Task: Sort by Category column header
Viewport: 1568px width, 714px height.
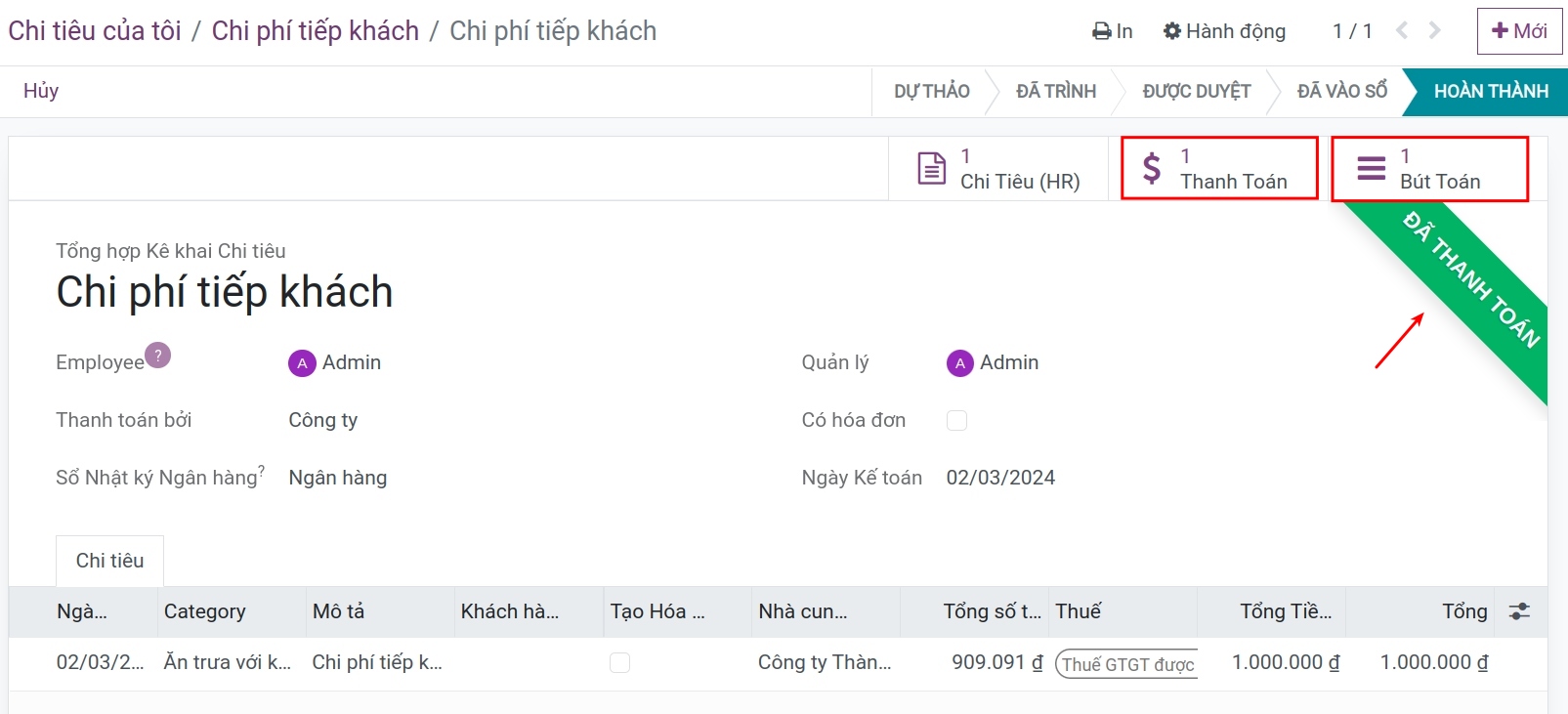Action: [x=205, y=611]
